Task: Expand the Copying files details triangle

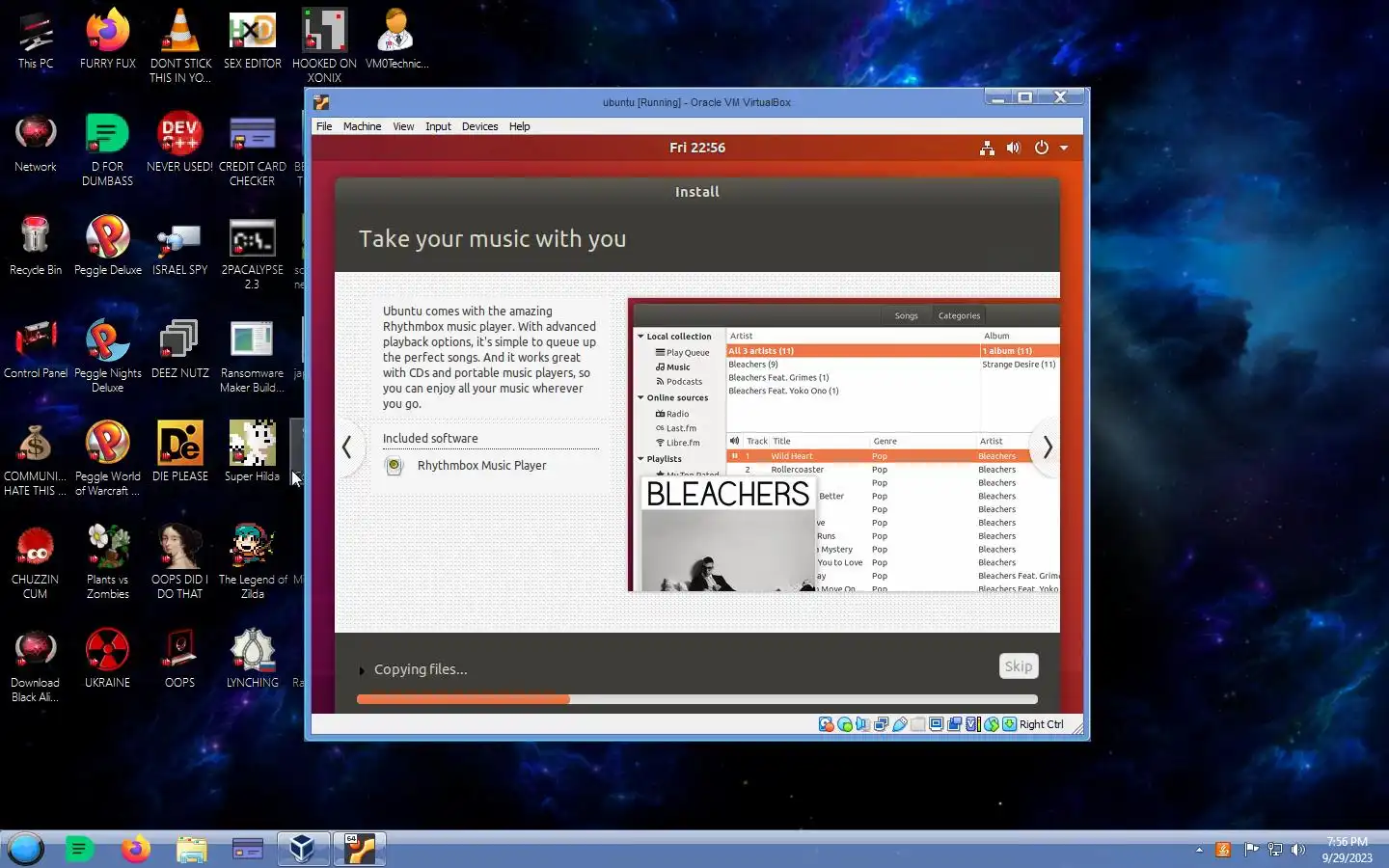Action: [x=362, y=670]
